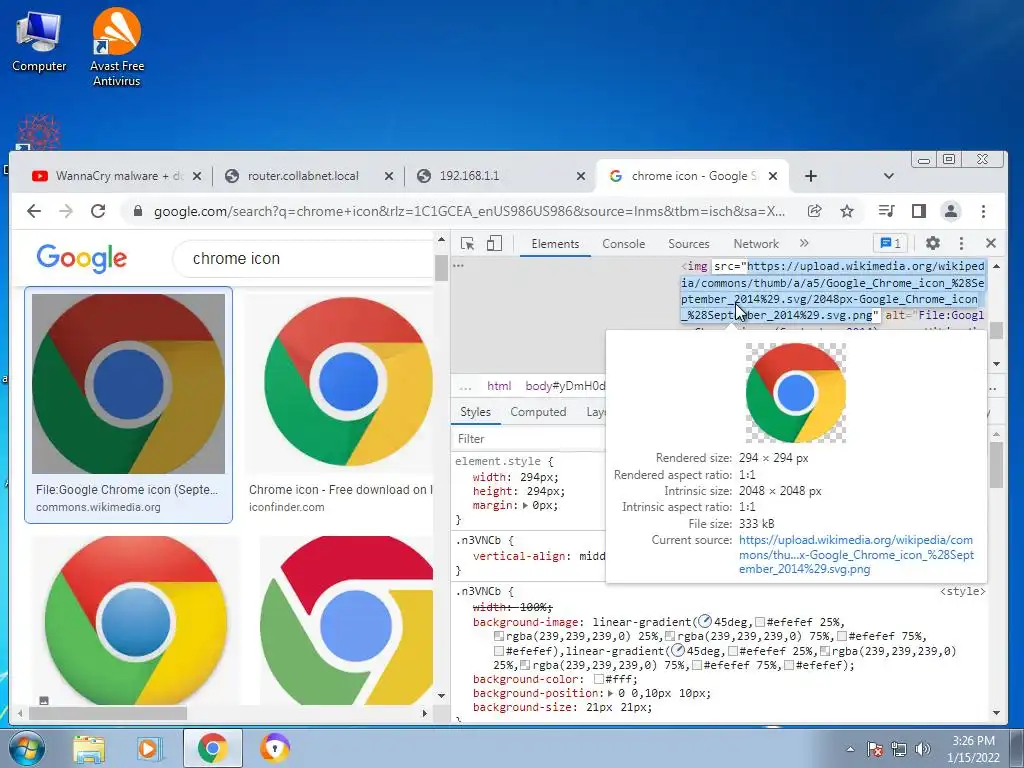The width and height of the screenshot is (1024, 768).
Task: Toggle DevTools device toolbar
Action: 494,244
